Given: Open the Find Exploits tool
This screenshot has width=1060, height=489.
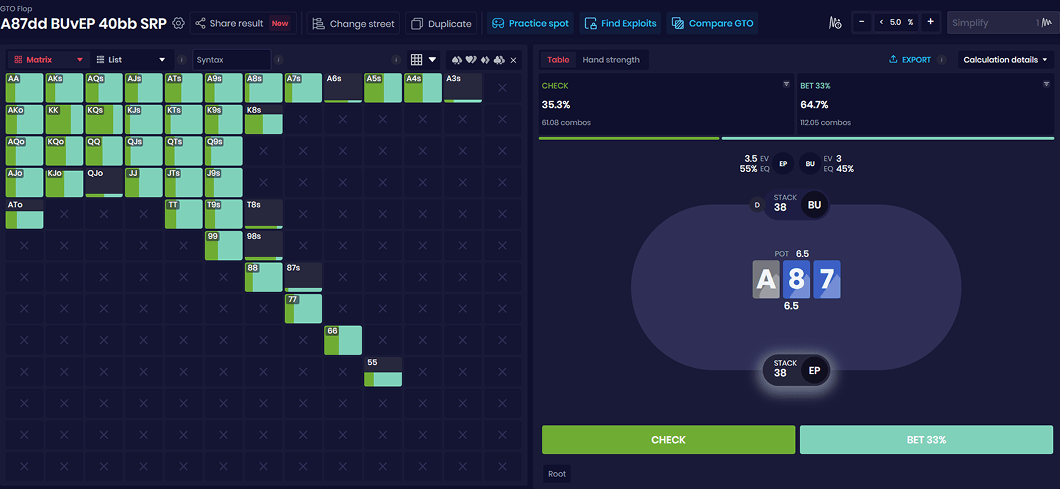Looking at the screenshot, I should click(619, 23).
